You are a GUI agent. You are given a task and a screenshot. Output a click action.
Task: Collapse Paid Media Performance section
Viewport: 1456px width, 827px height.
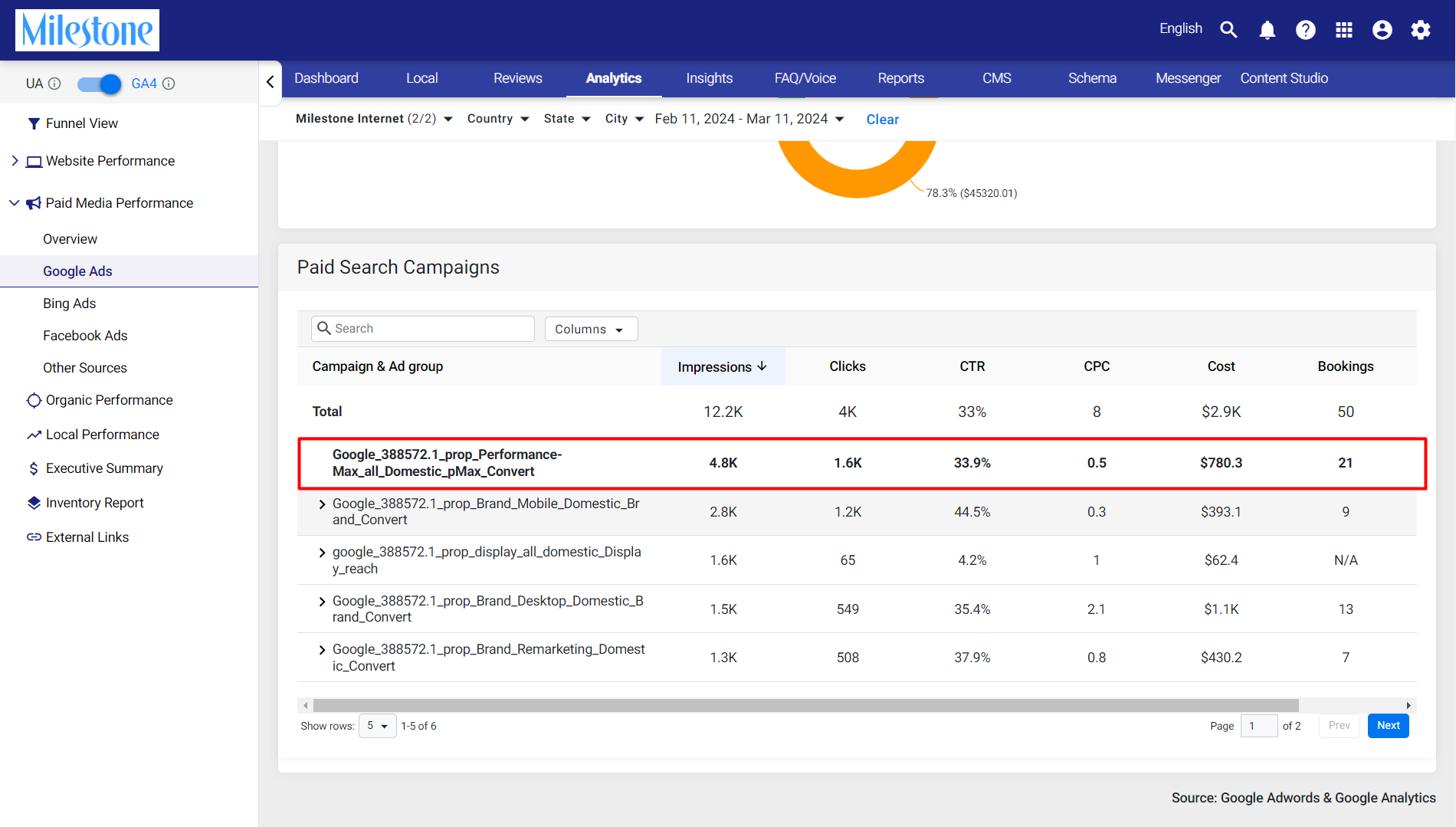point(14,202)
